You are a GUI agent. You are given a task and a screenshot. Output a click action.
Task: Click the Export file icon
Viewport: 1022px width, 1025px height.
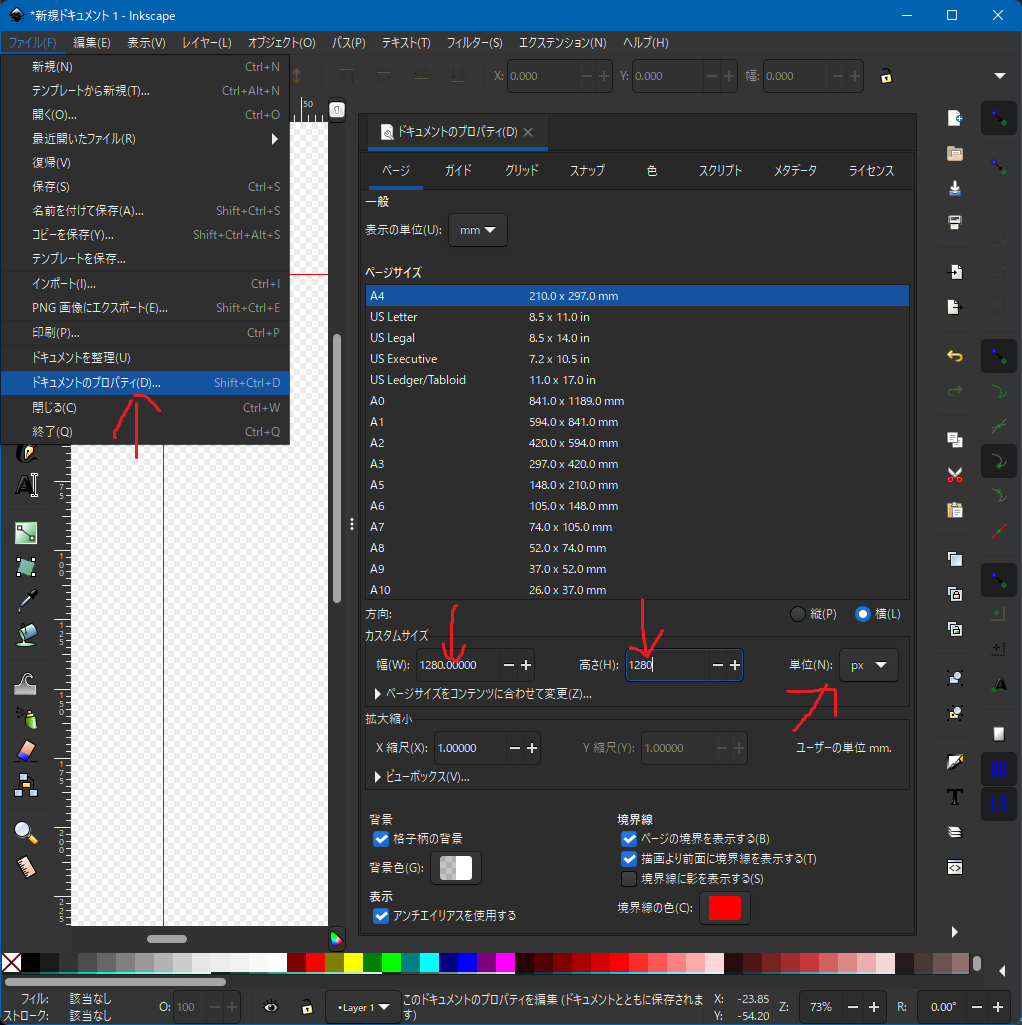coord(955,307)
